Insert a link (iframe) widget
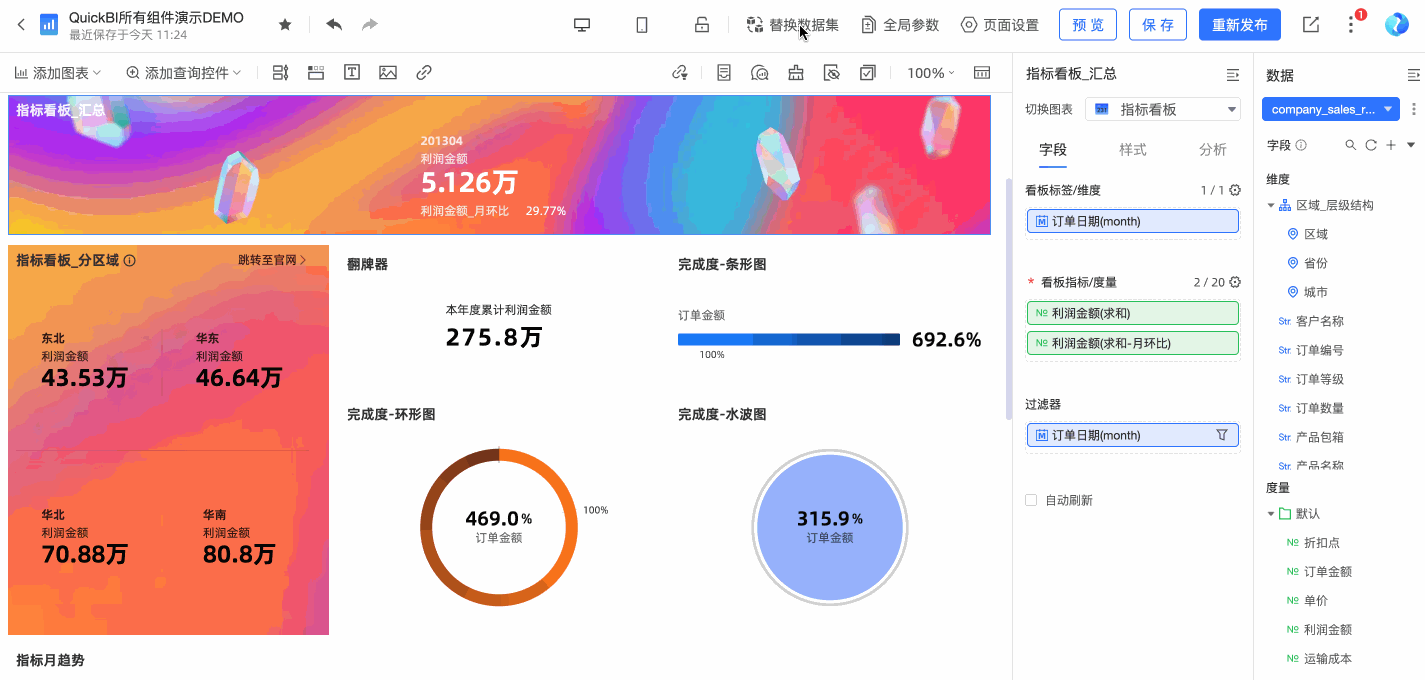 click(424, 73)
